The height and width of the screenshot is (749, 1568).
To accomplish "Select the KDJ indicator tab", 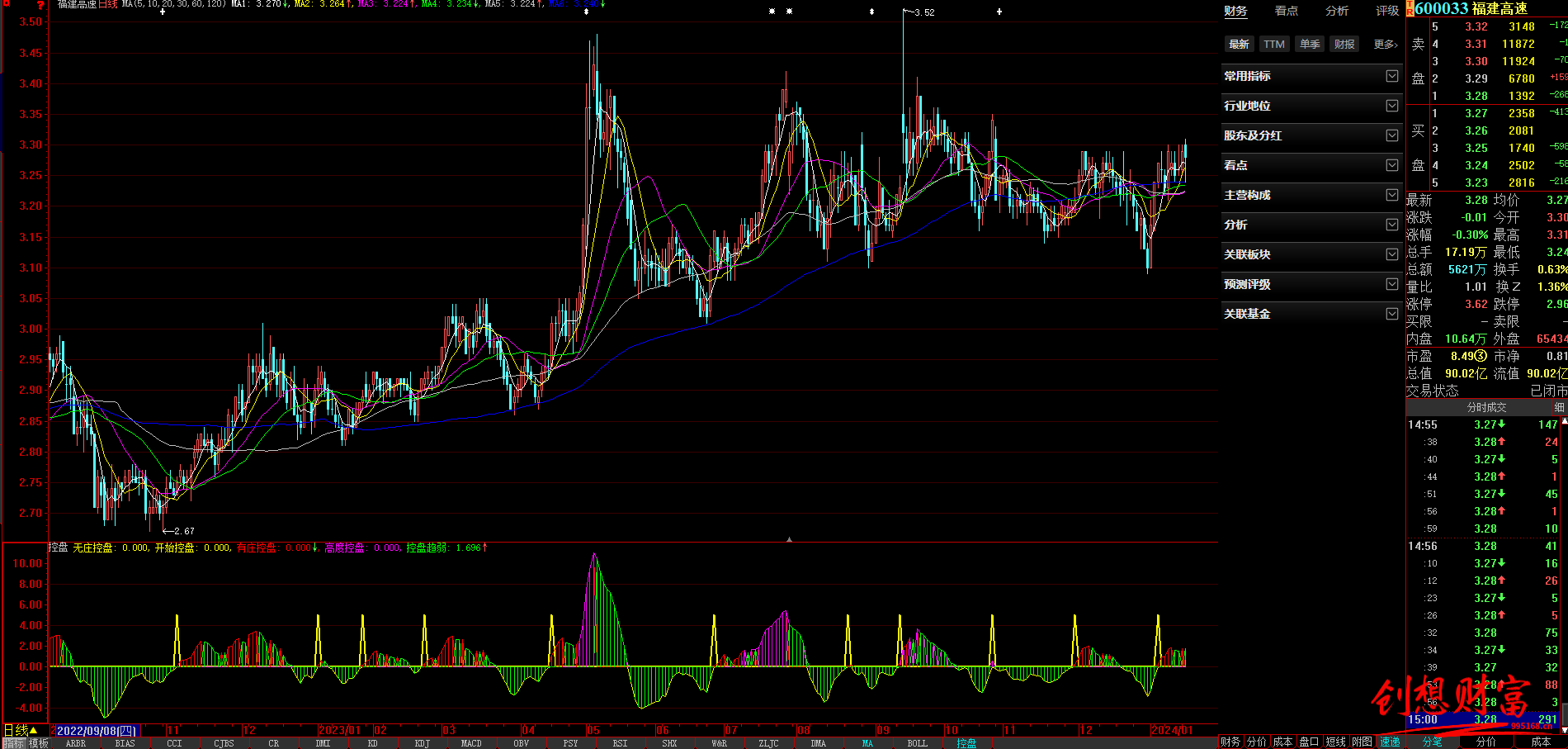I will click(422, 743).
